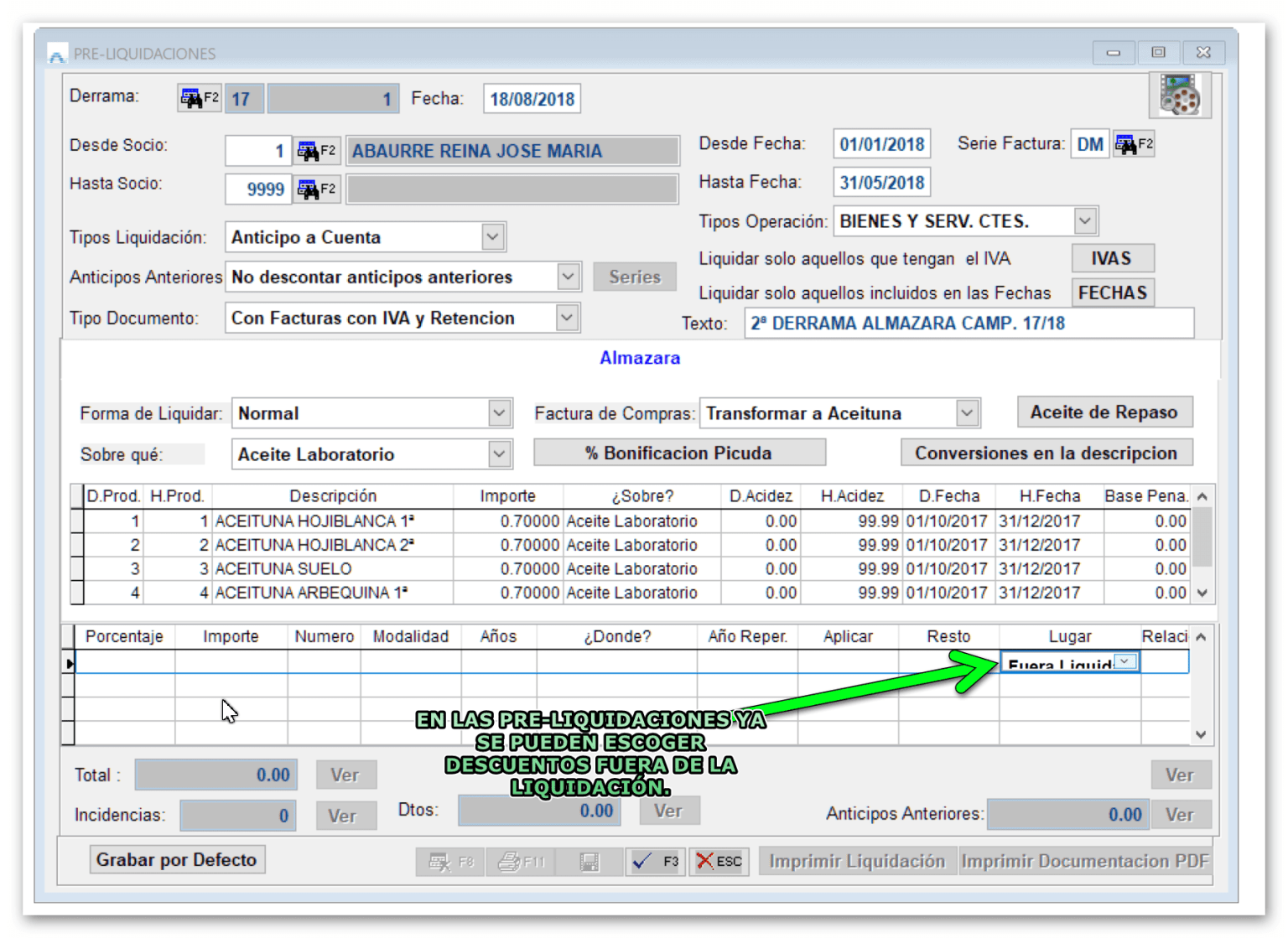Image resolution: width=1288 pixels, height=938 pixels.
Task: Click the floppy disk save icon
Action: coord(589,861)
